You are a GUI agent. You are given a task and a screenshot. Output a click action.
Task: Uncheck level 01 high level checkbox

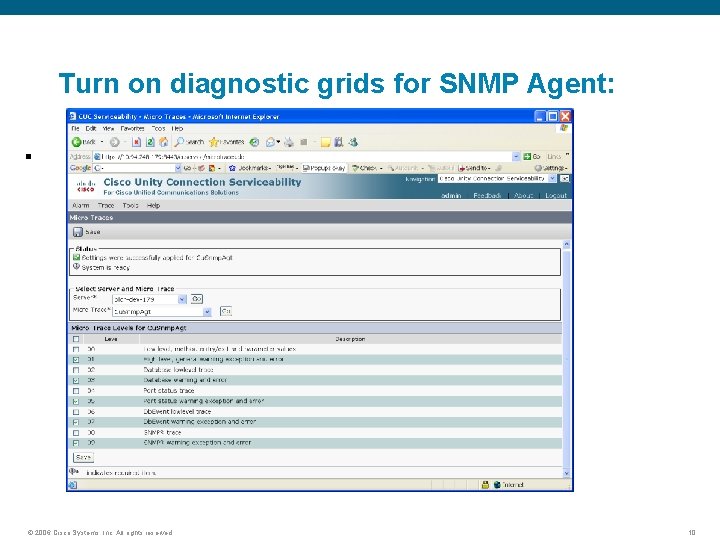pos(76,360)
